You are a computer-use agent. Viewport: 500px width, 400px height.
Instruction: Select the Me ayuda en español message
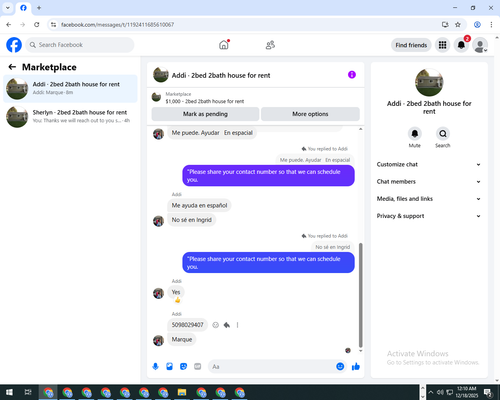(x=199, y=205)
